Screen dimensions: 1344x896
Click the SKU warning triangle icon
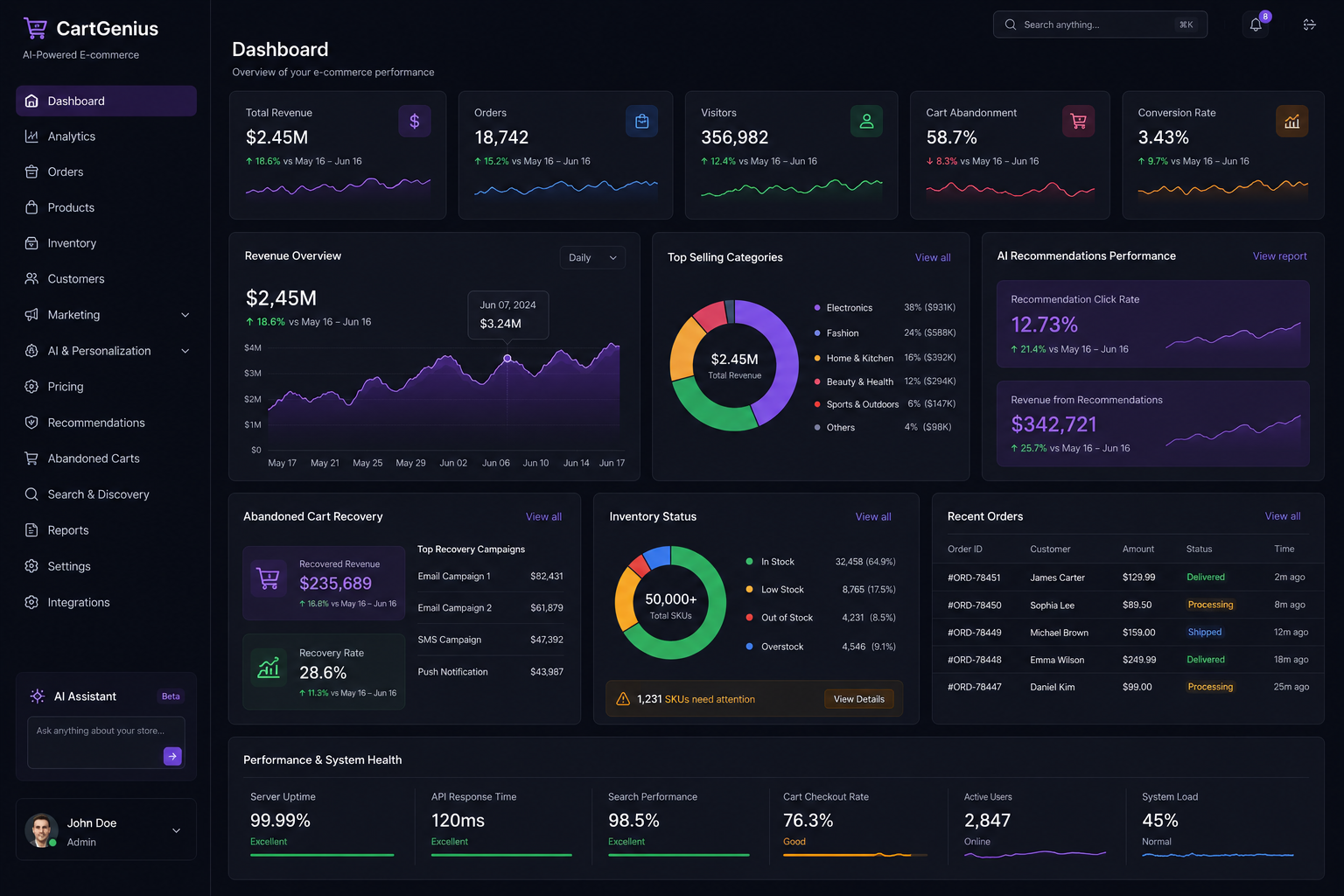pyautogui.click(x=623, y=699)
